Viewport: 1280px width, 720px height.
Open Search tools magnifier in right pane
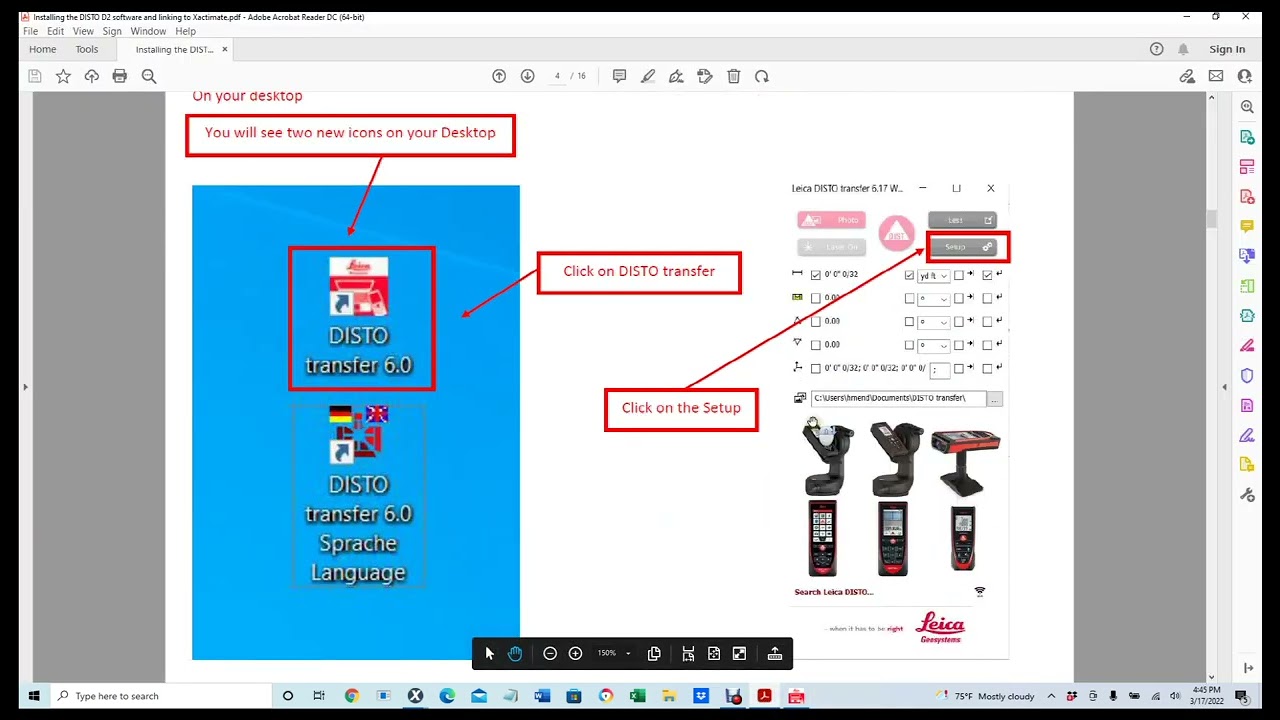pyautogui.click(x=1247, y=107)
